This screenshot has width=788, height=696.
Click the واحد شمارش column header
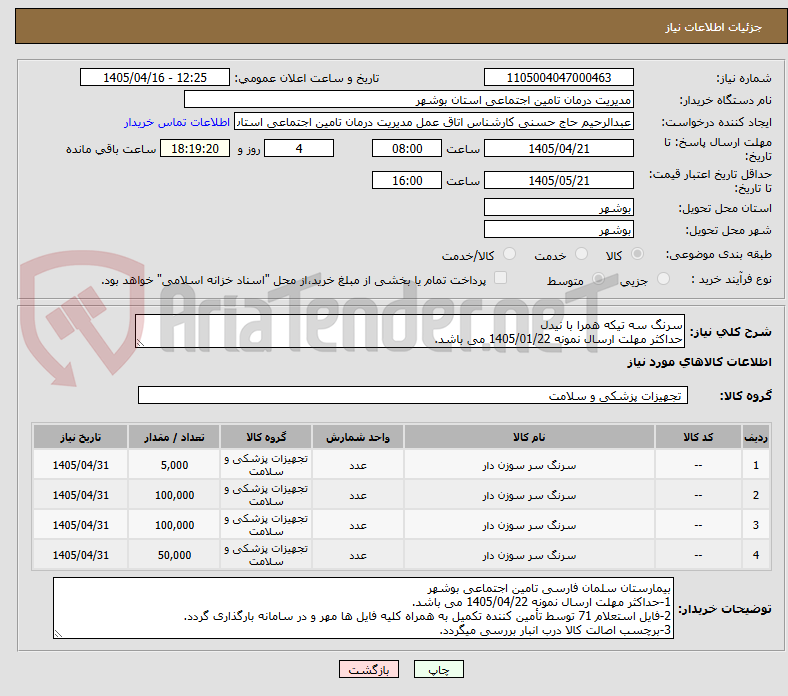point(358,437)
